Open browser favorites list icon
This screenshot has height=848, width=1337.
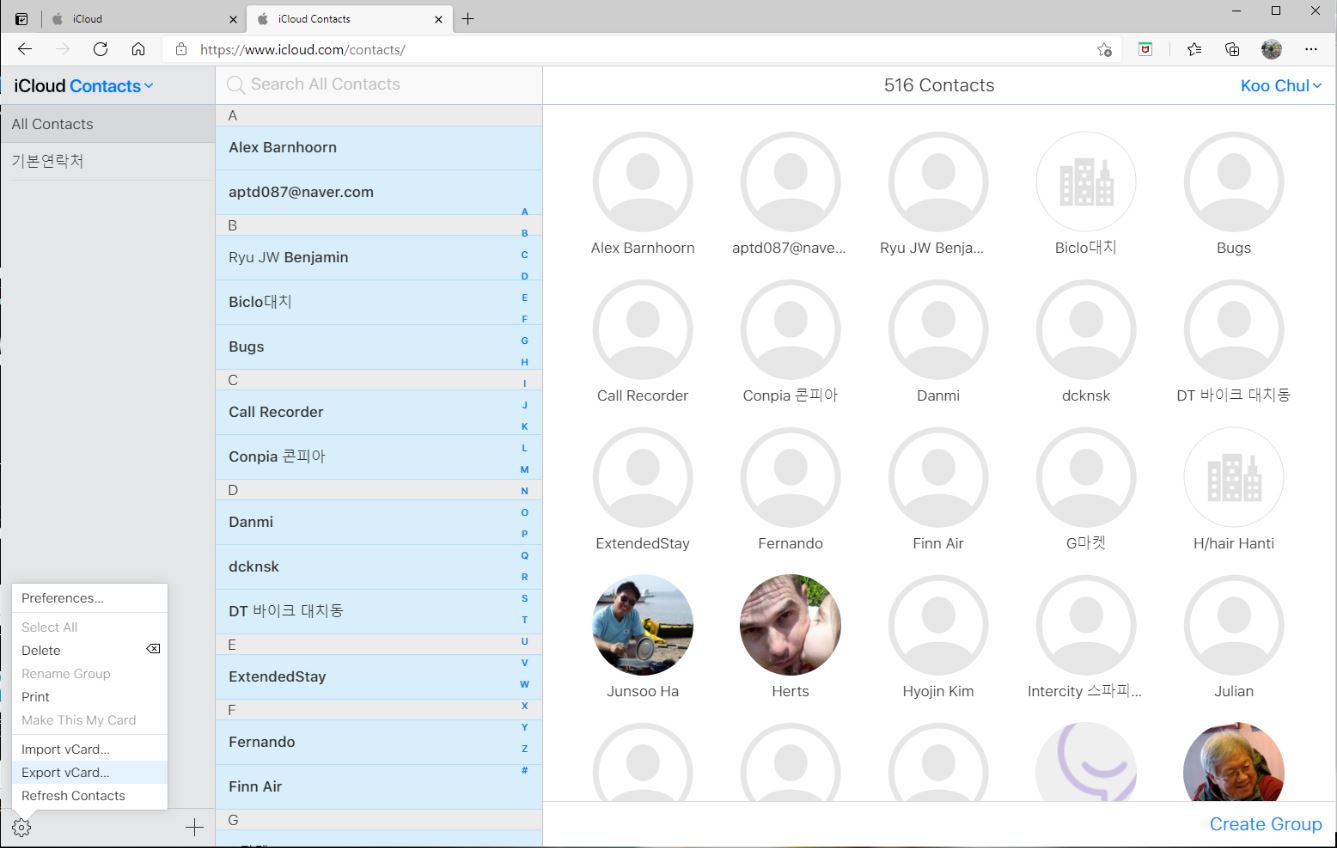[1194, 49]
